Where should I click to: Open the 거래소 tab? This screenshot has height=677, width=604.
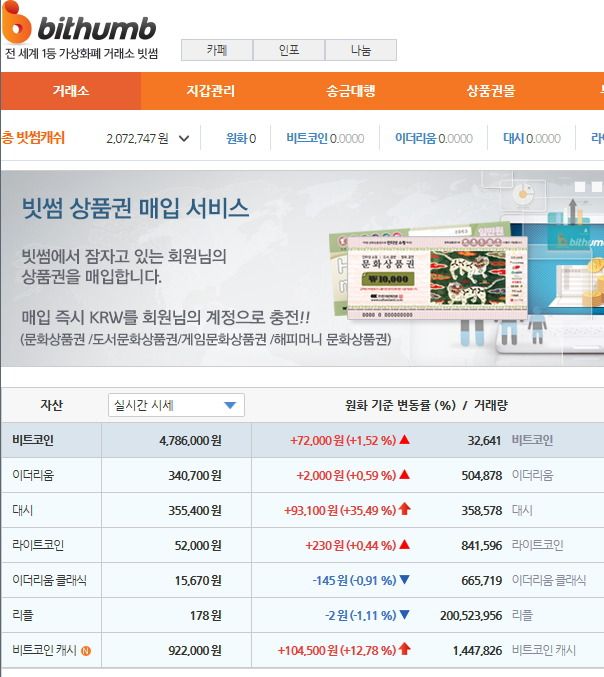pos(71,91)
